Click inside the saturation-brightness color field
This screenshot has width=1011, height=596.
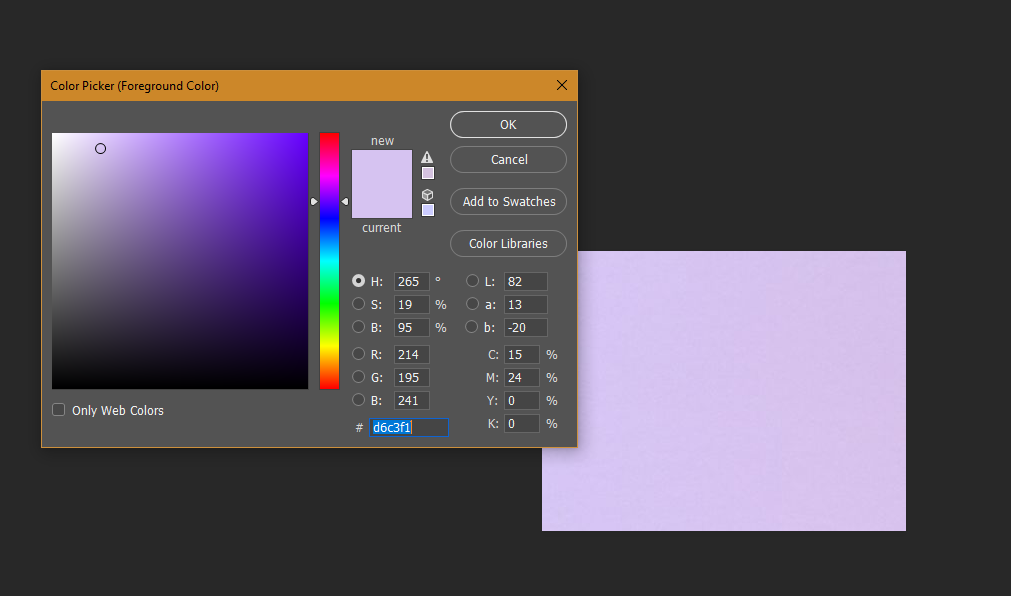pyautogui.click(x=180, y=261)
